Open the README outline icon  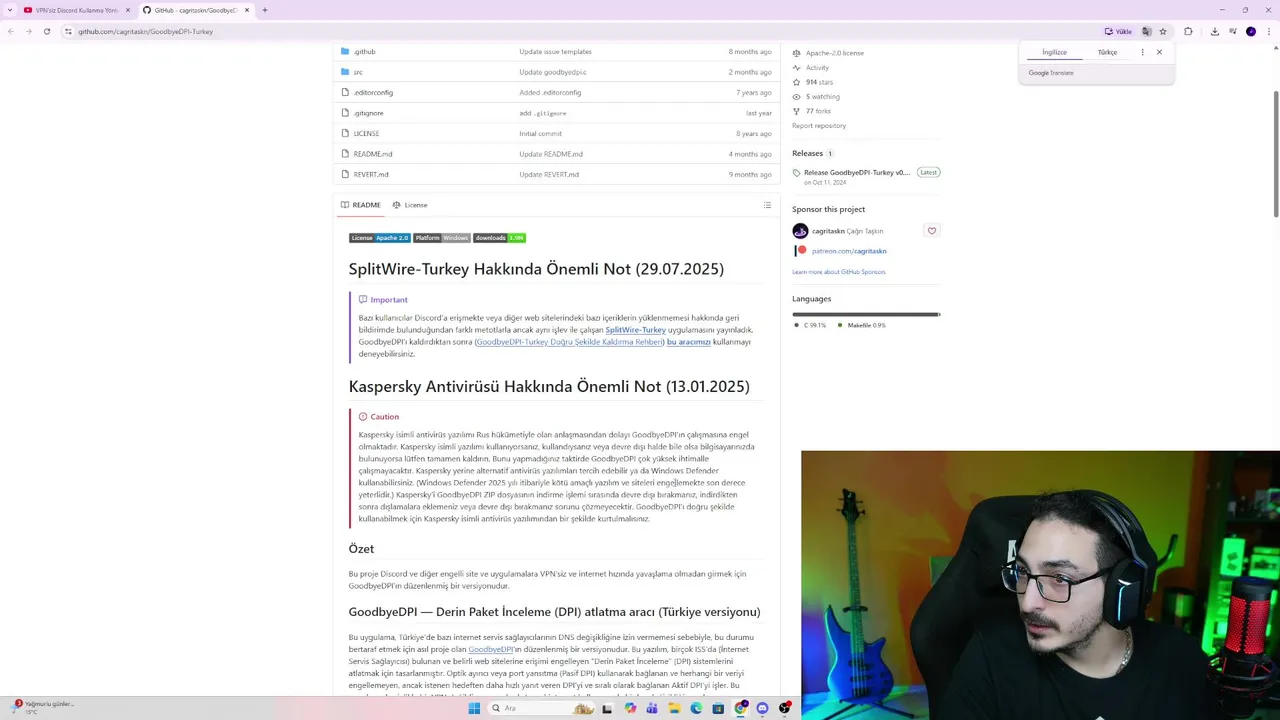[x=767, y=205]
